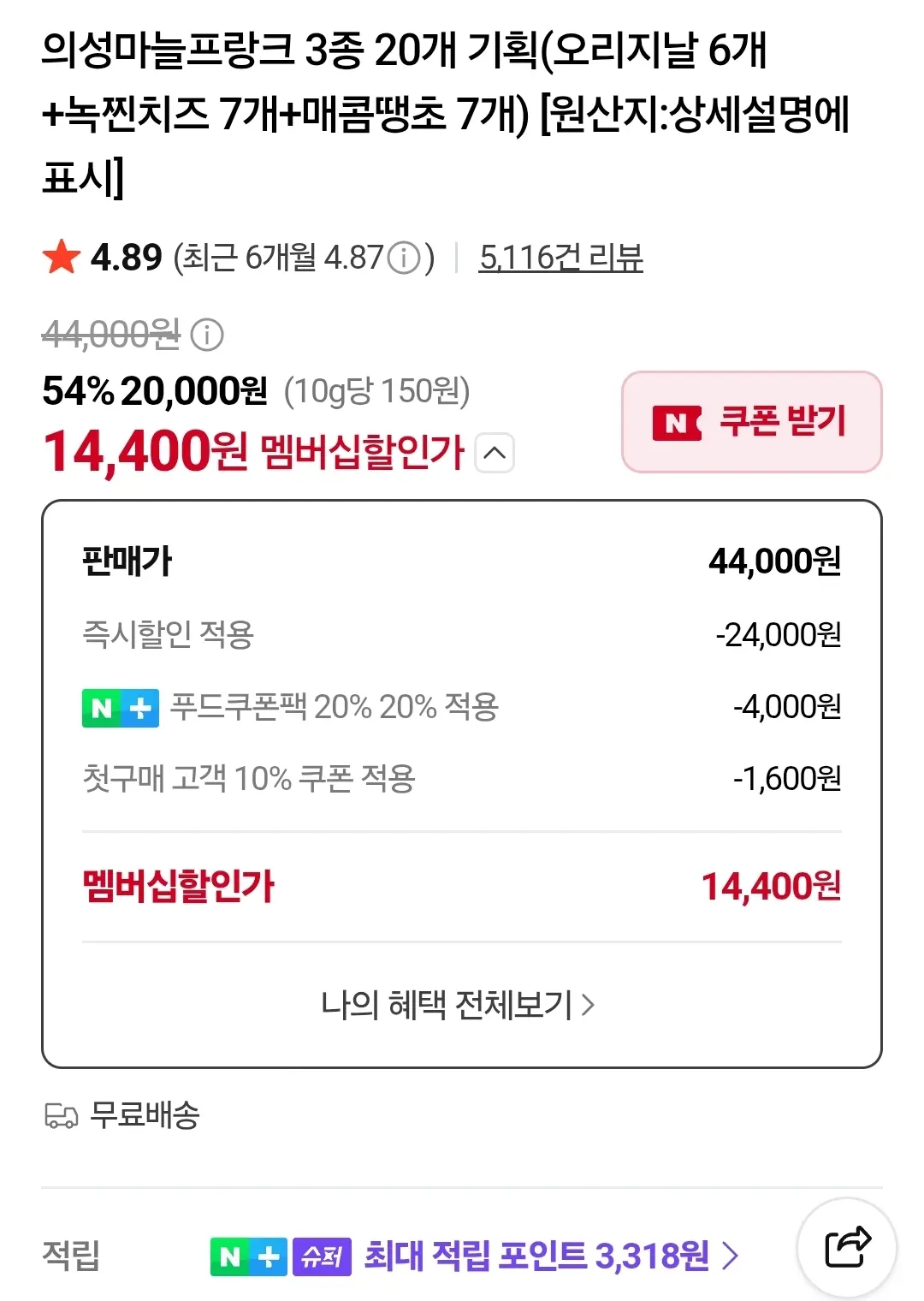Open info icon next to 4.87 rating
The width and height of the screenshot is (924, 1301).
[405, 258]
